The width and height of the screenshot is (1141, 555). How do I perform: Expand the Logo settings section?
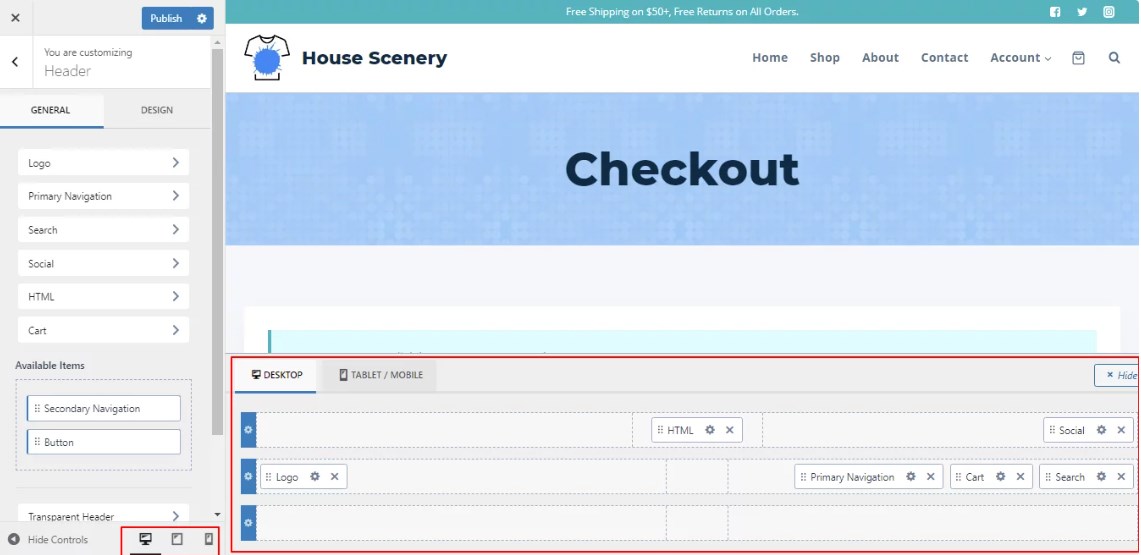click(103, 163)
